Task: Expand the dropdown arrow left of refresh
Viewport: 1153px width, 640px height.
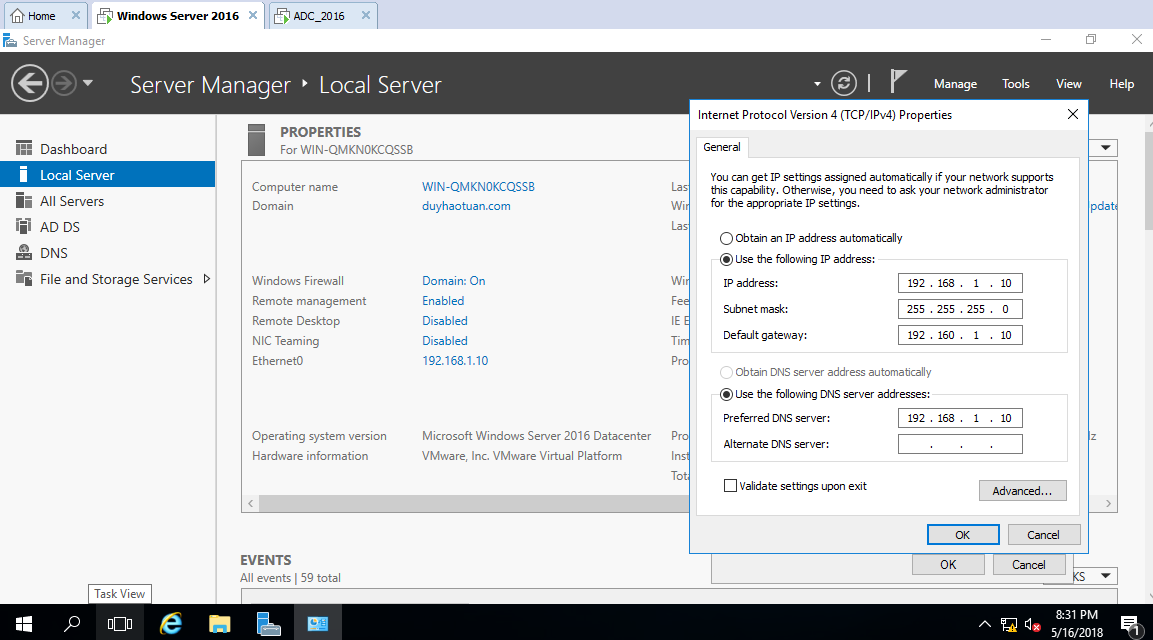Action: pyautogui.click(x=817, y=84)
